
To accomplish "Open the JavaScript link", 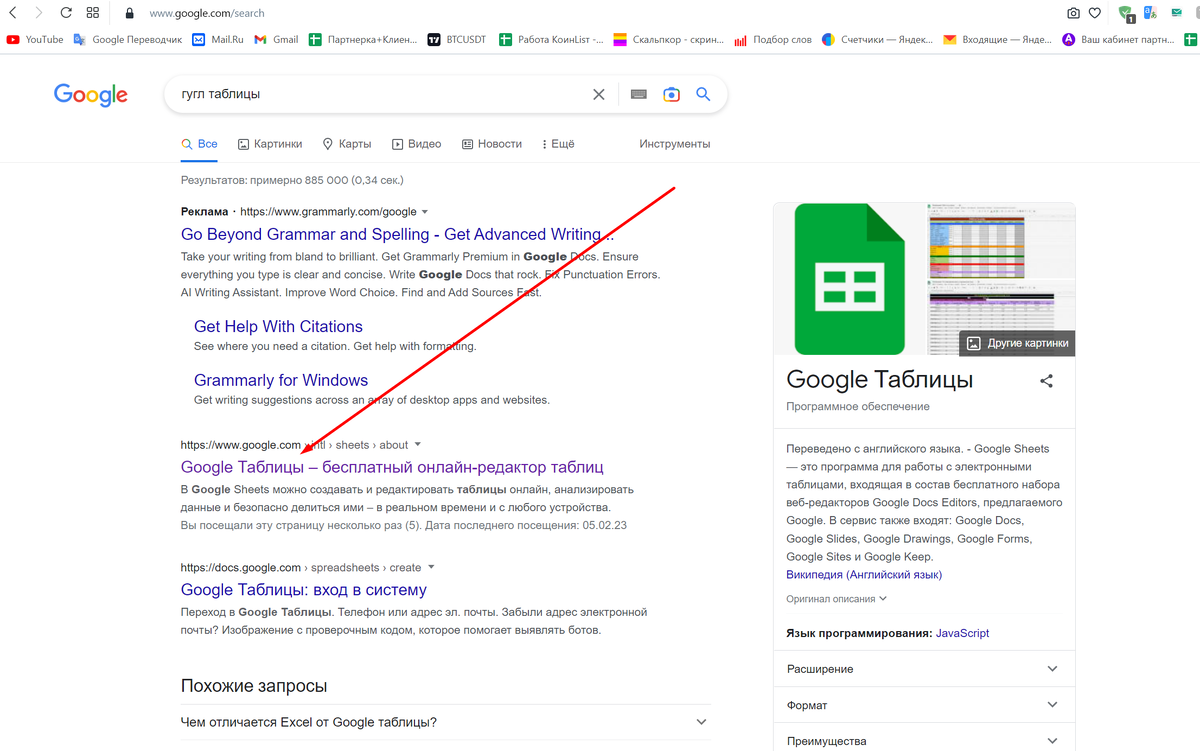I will pyautogui.click(x=962, y=633).
